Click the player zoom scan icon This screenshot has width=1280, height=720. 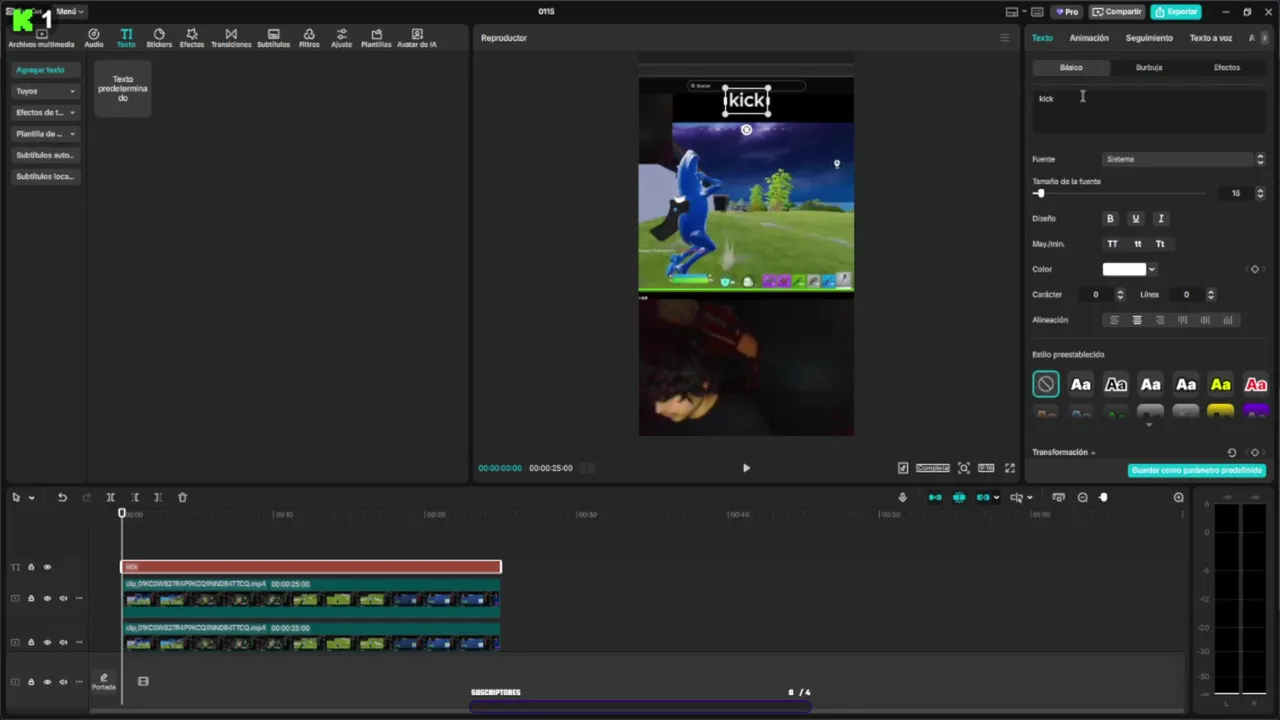pos(964,468)
